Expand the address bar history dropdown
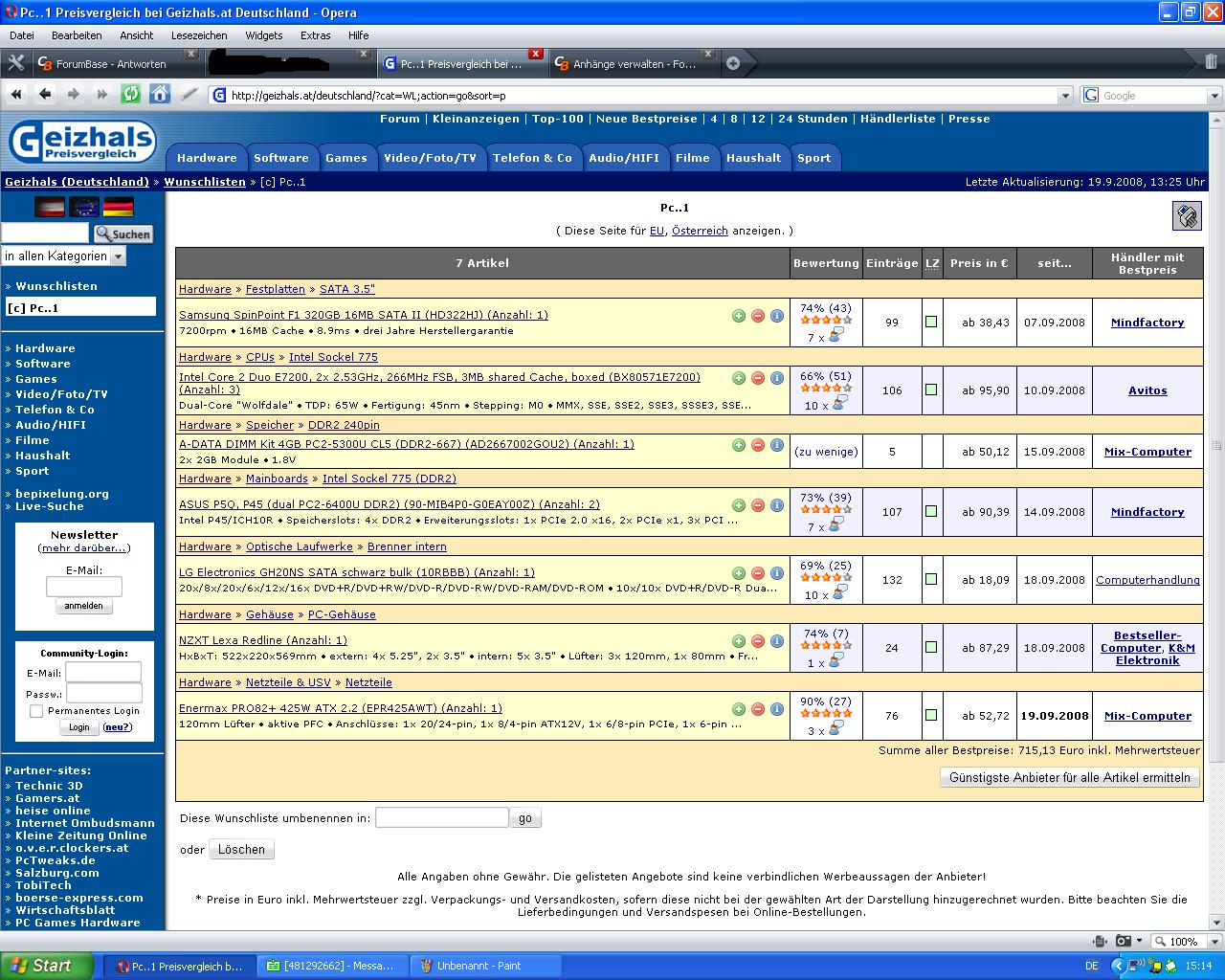1225x980 pixels. [1066, 96]
